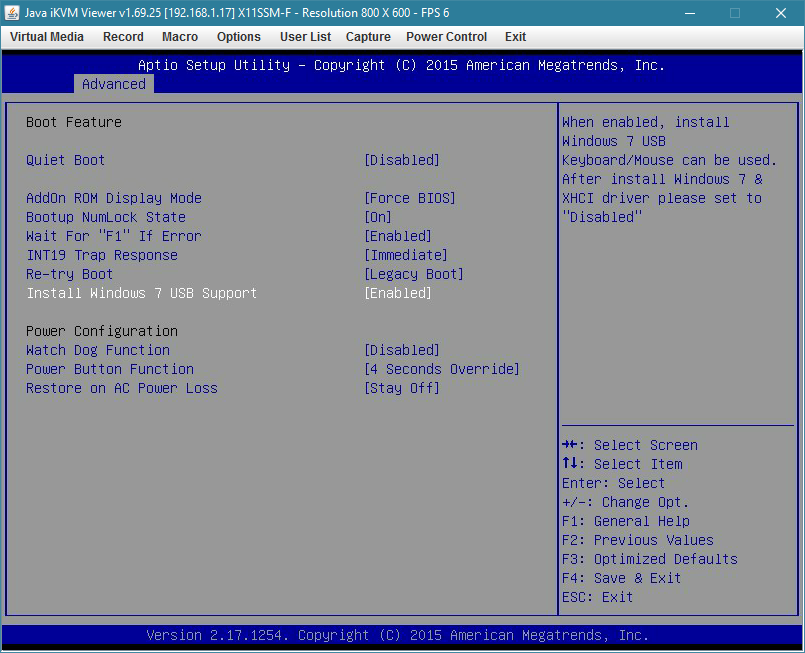Click the F1: General Help hint
The height and width of the screenshot is (653, 805).
(626, 521)
